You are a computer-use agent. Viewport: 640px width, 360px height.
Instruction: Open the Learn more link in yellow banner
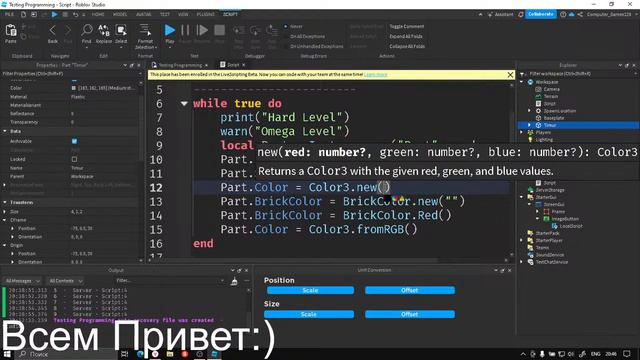pyautogui.click(x=376, y=75)
